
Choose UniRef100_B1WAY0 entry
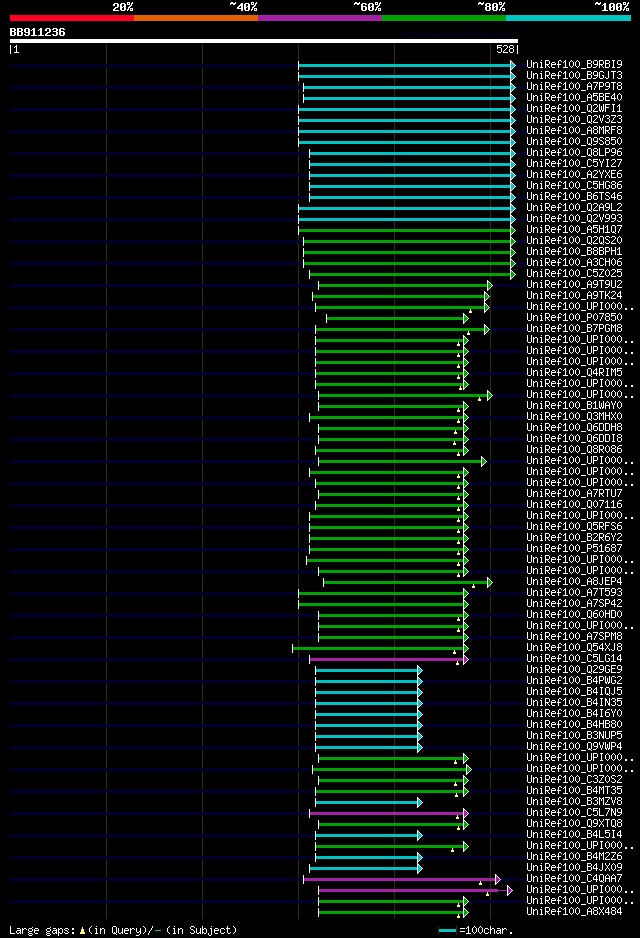574,405
